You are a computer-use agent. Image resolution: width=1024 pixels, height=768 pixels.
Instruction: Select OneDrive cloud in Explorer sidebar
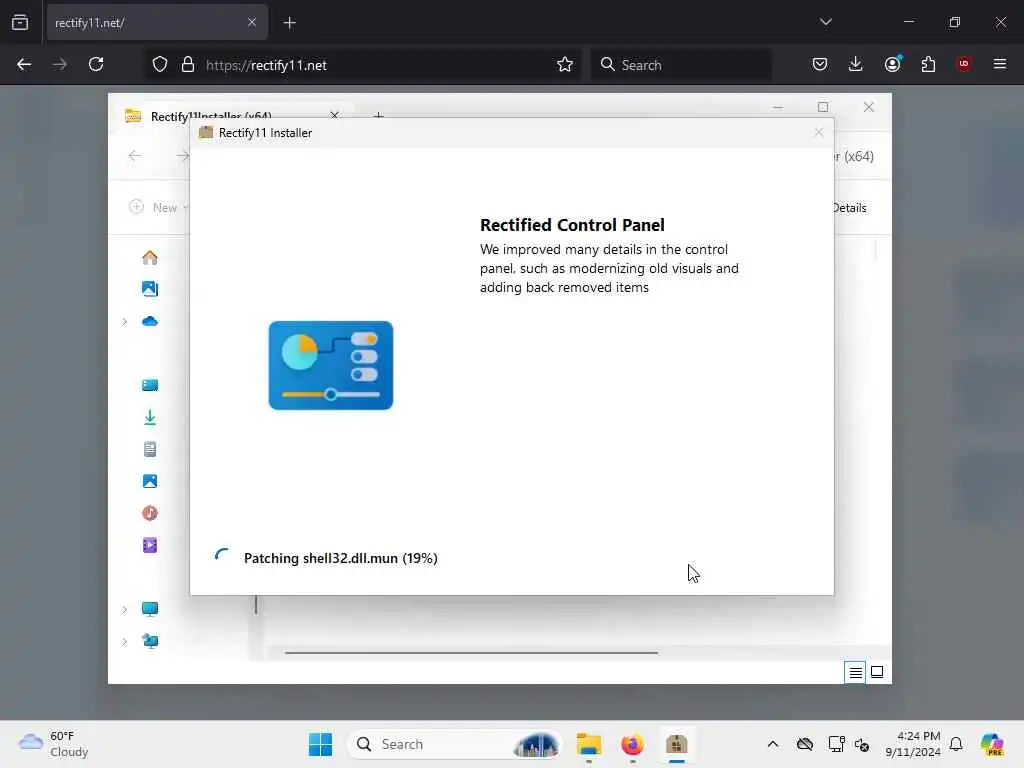point(150,321)
